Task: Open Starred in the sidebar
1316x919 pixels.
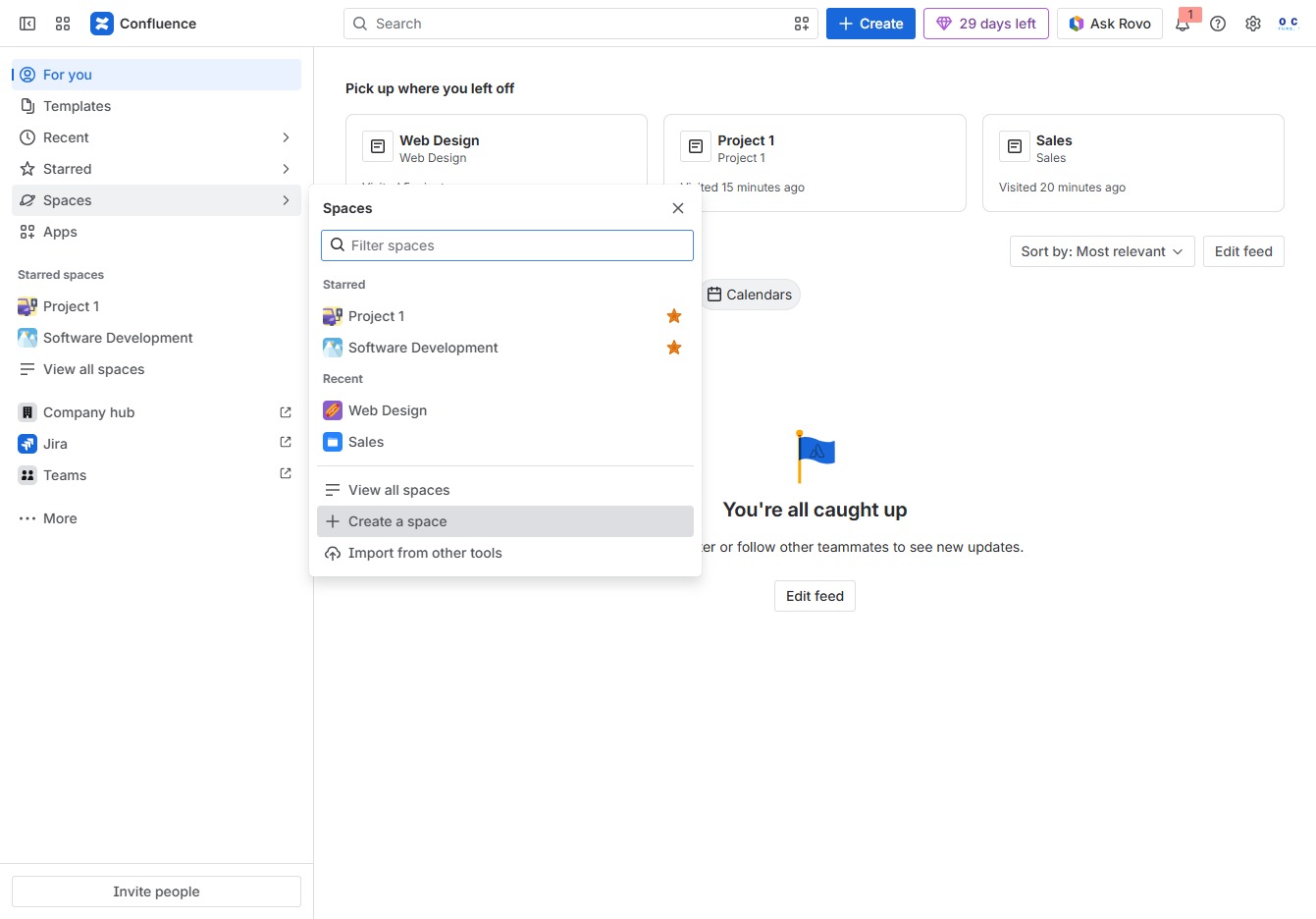Action: [x=156, y=169]
